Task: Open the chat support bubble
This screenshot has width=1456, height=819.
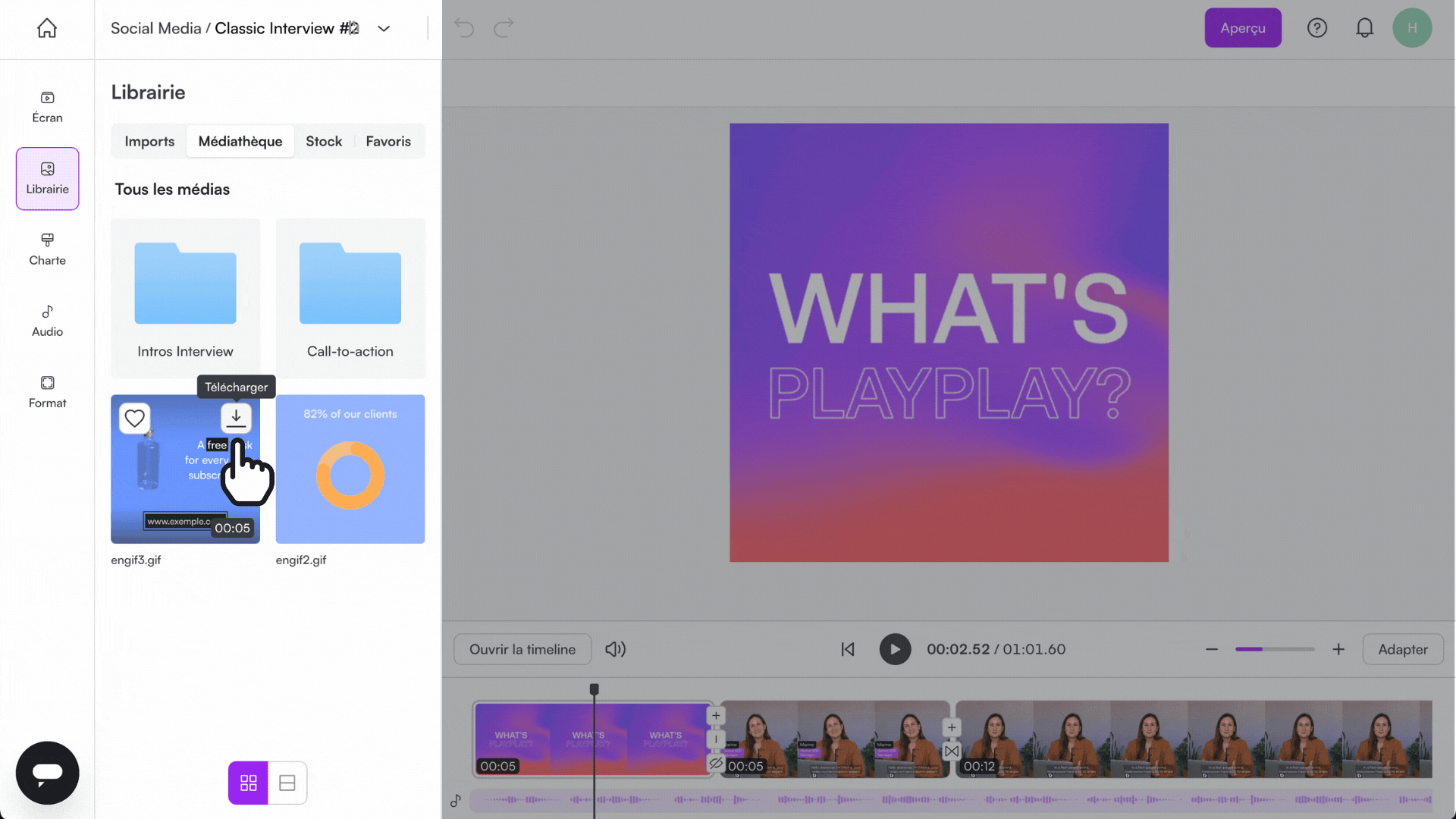Action: [47, 773]
